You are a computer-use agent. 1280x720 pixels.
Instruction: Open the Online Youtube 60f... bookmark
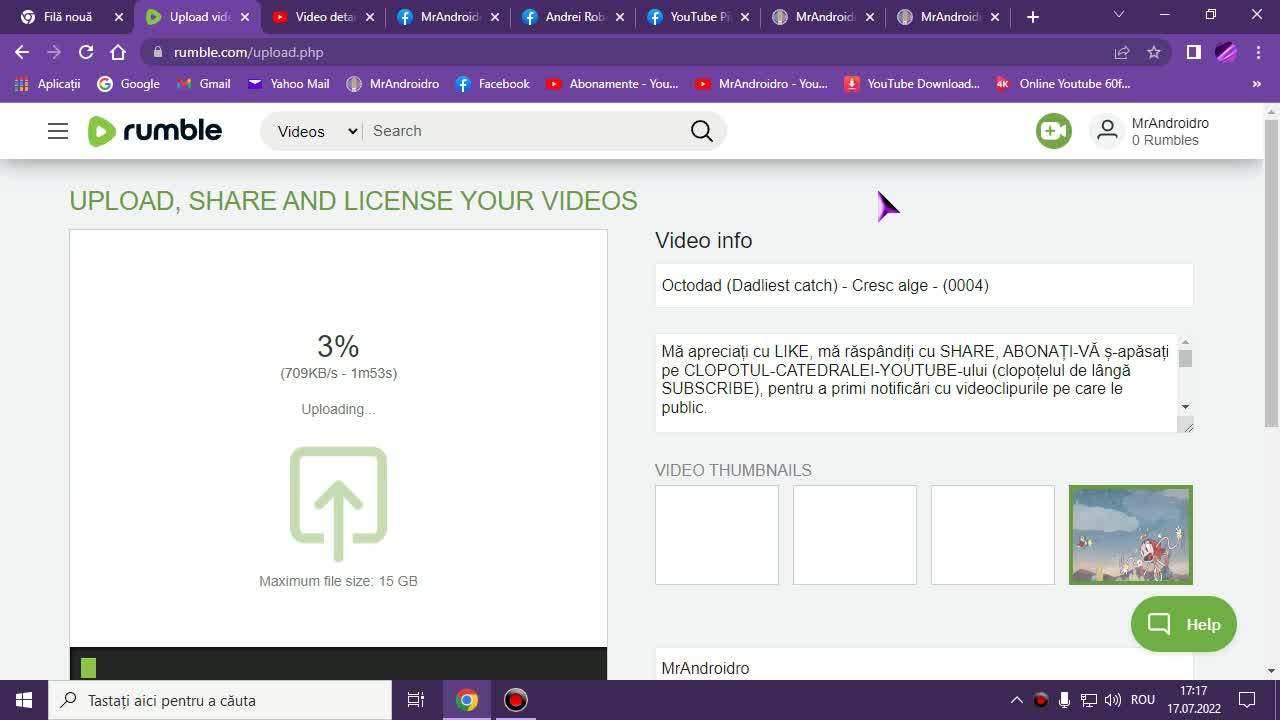pos(1063,84)
